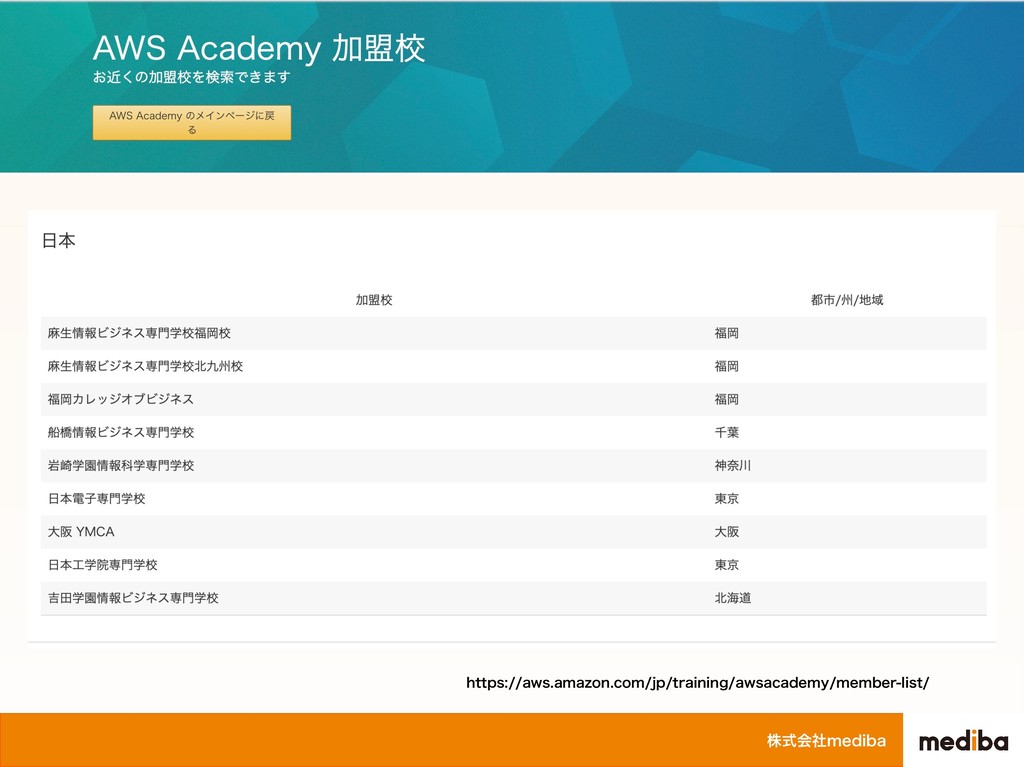Click 日本電子専門学校 school name

pyautogui.click(x=97, y=498)
